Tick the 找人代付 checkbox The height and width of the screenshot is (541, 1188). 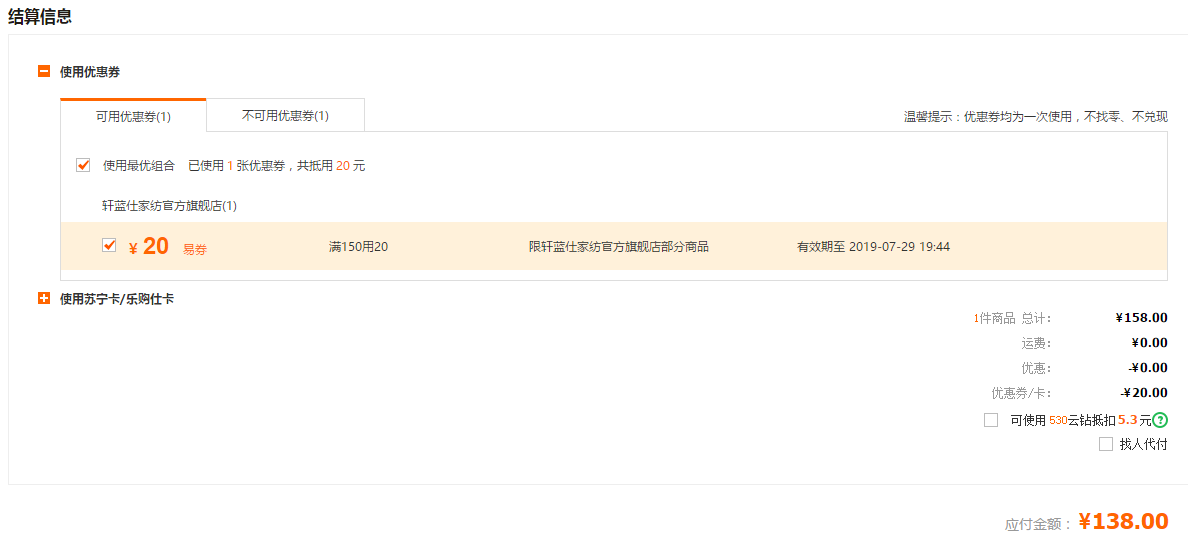(1106, 444)
